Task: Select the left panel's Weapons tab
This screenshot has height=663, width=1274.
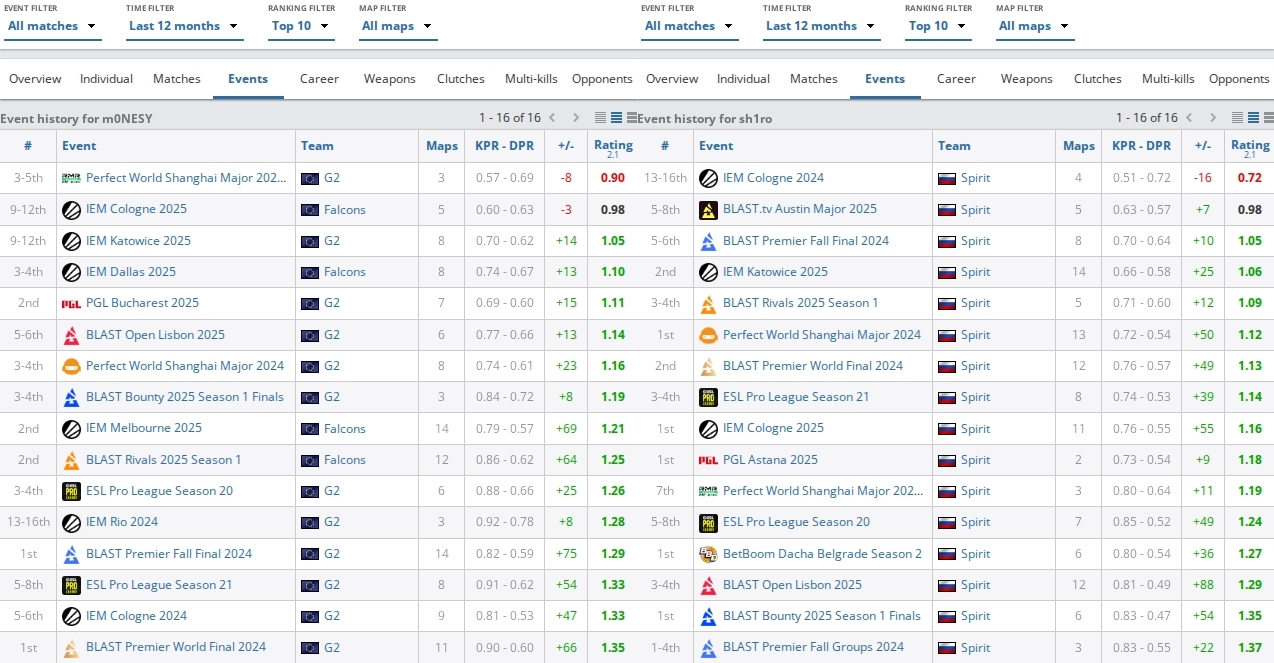Action: coord(389,79)
